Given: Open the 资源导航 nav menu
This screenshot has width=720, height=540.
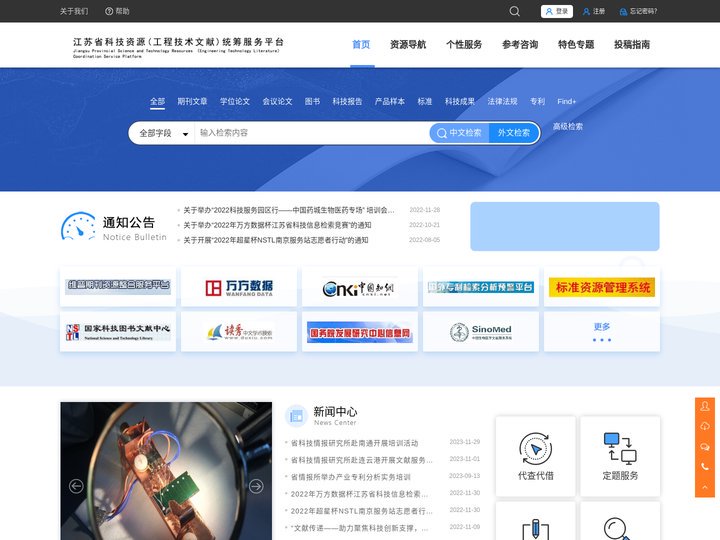Looking at the screenshot, I should pos(408,45).
